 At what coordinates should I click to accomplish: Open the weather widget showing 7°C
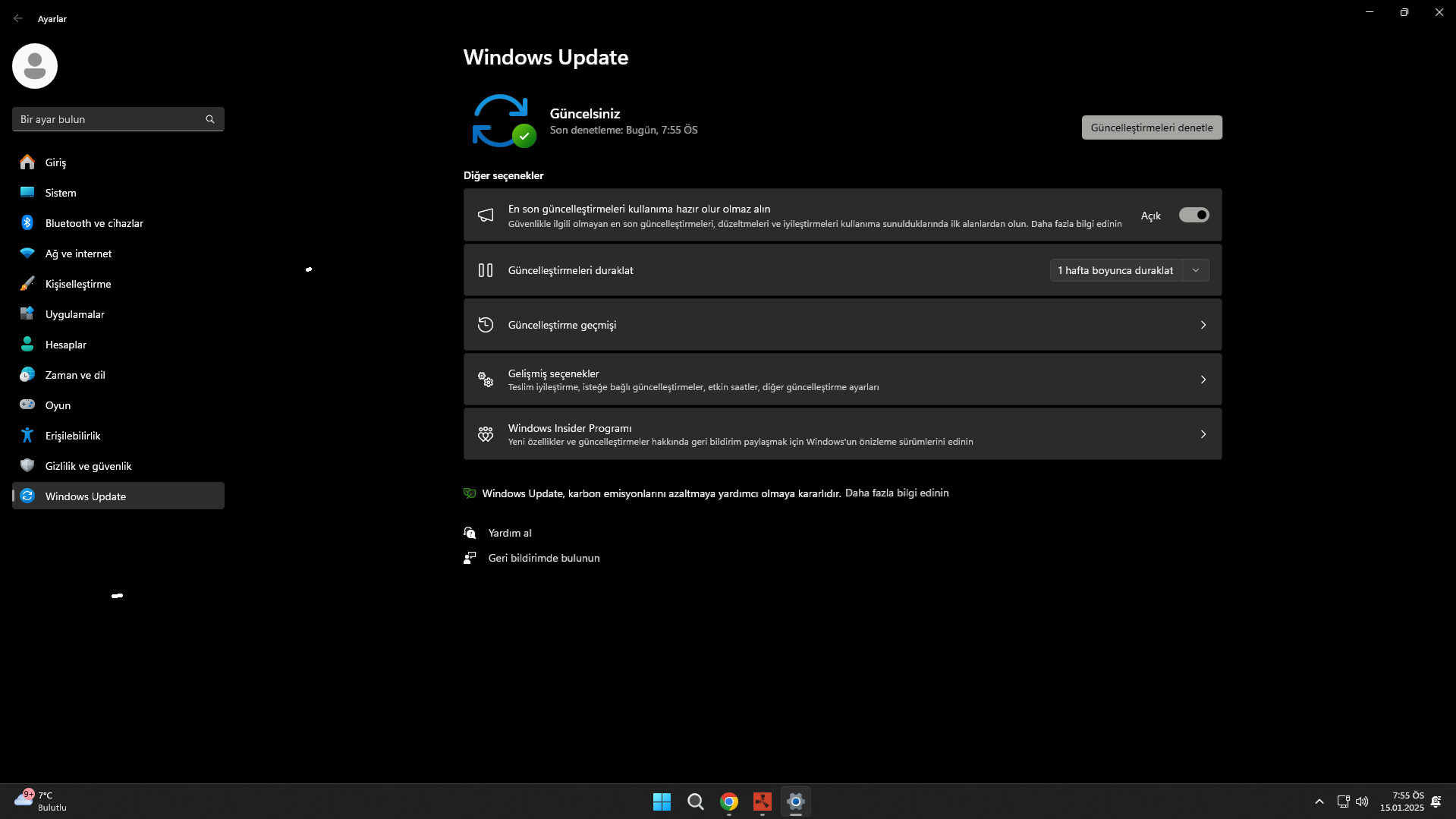pos(41,802)
